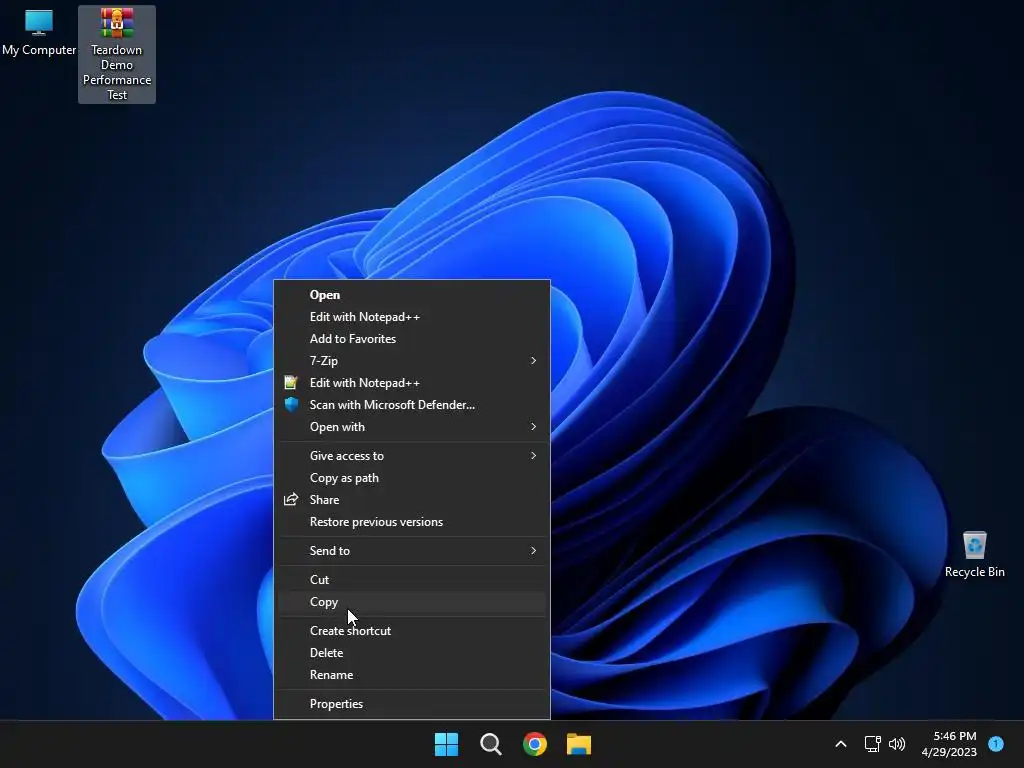Select the My Computer desktop icon
1024x768 pixels.
[39, 33]
